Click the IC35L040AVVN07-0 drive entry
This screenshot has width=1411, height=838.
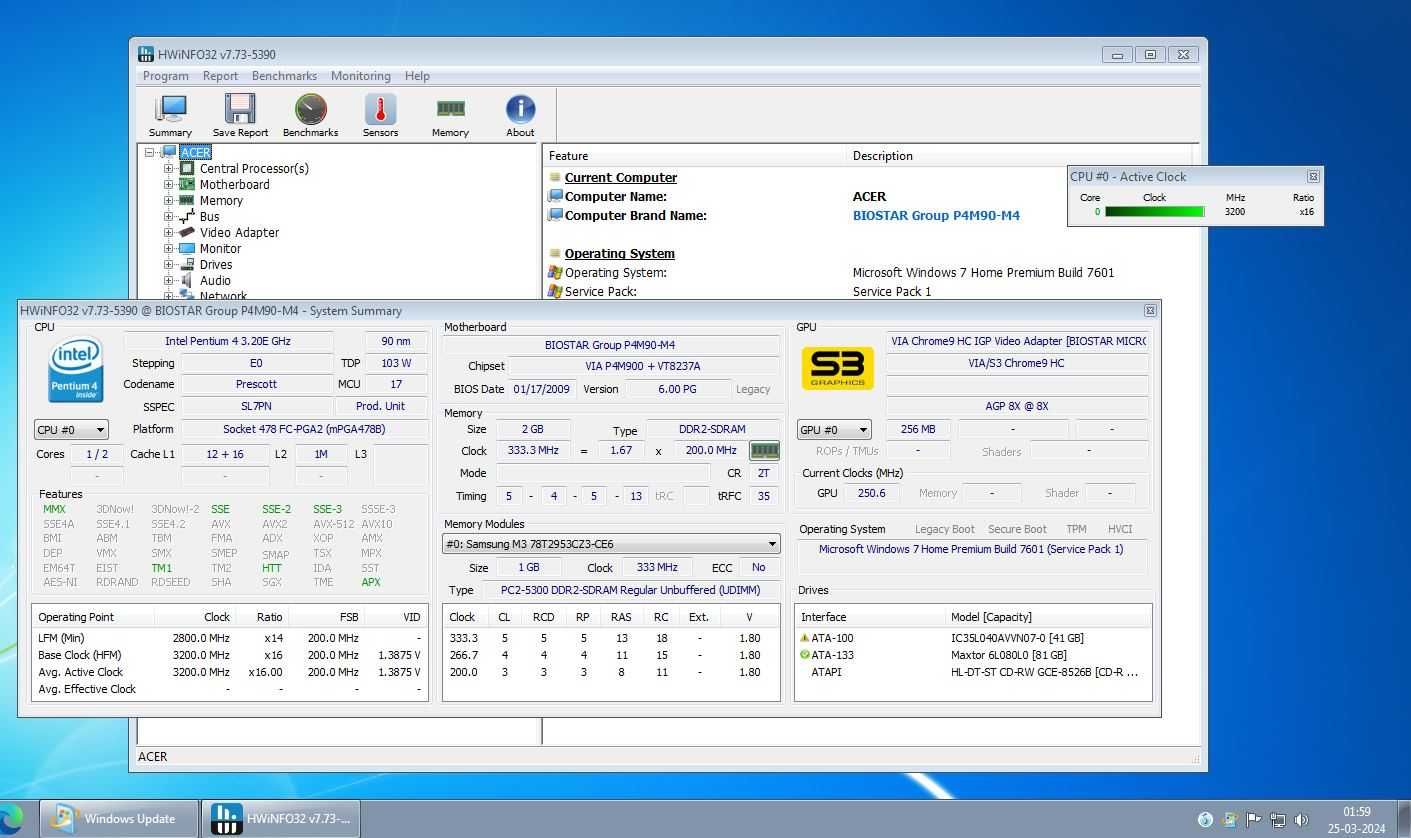pos(1017,638)
